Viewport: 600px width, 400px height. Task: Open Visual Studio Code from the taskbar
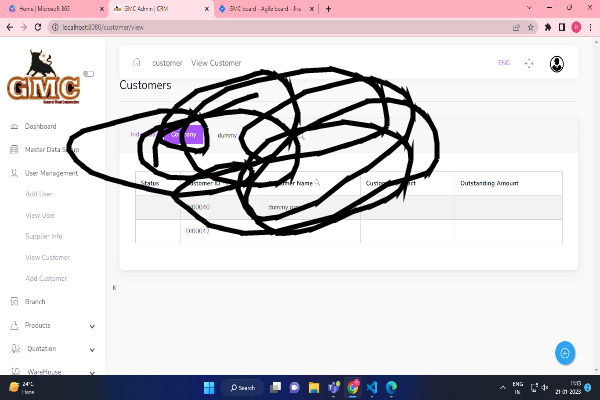372,387
